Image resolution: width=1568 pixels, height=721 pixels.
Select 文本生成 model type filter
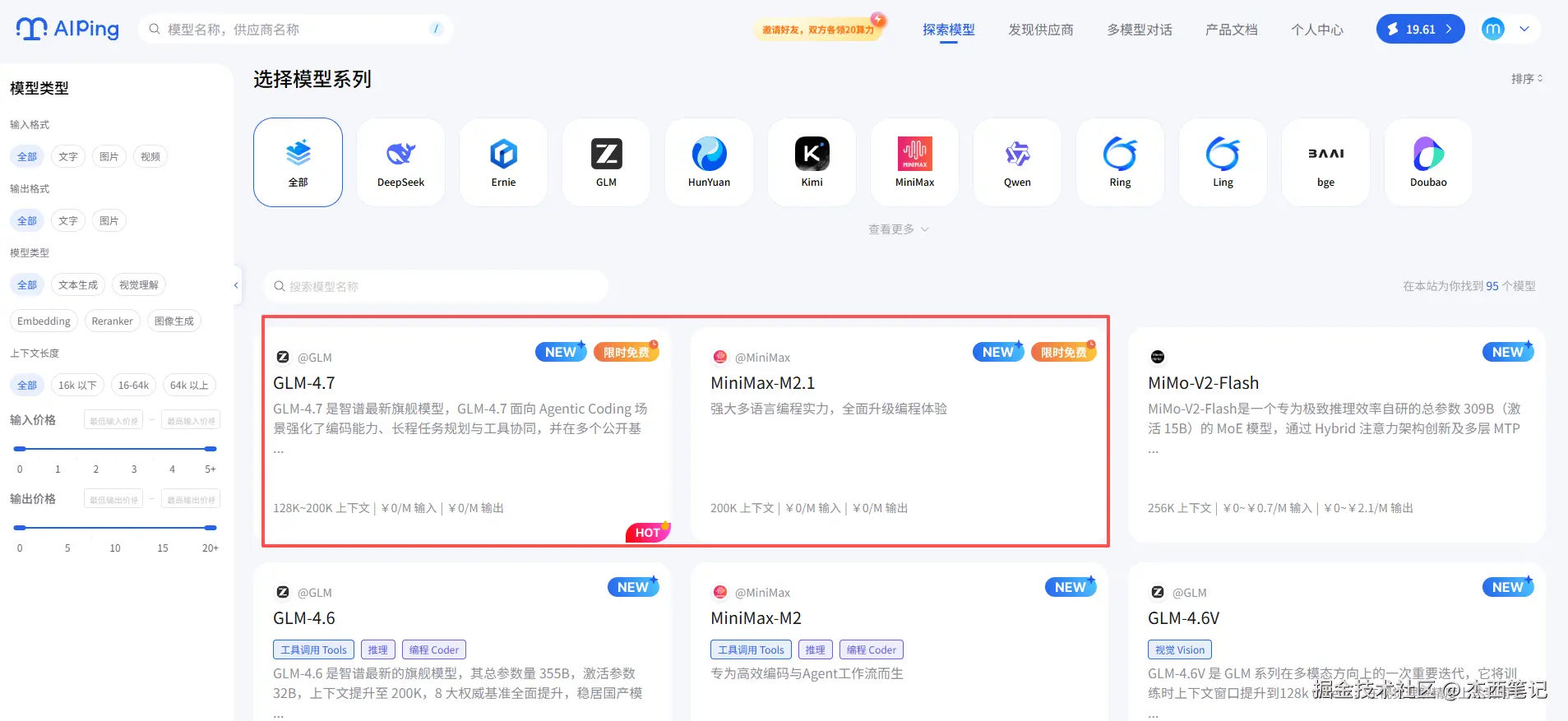[78, 284]
